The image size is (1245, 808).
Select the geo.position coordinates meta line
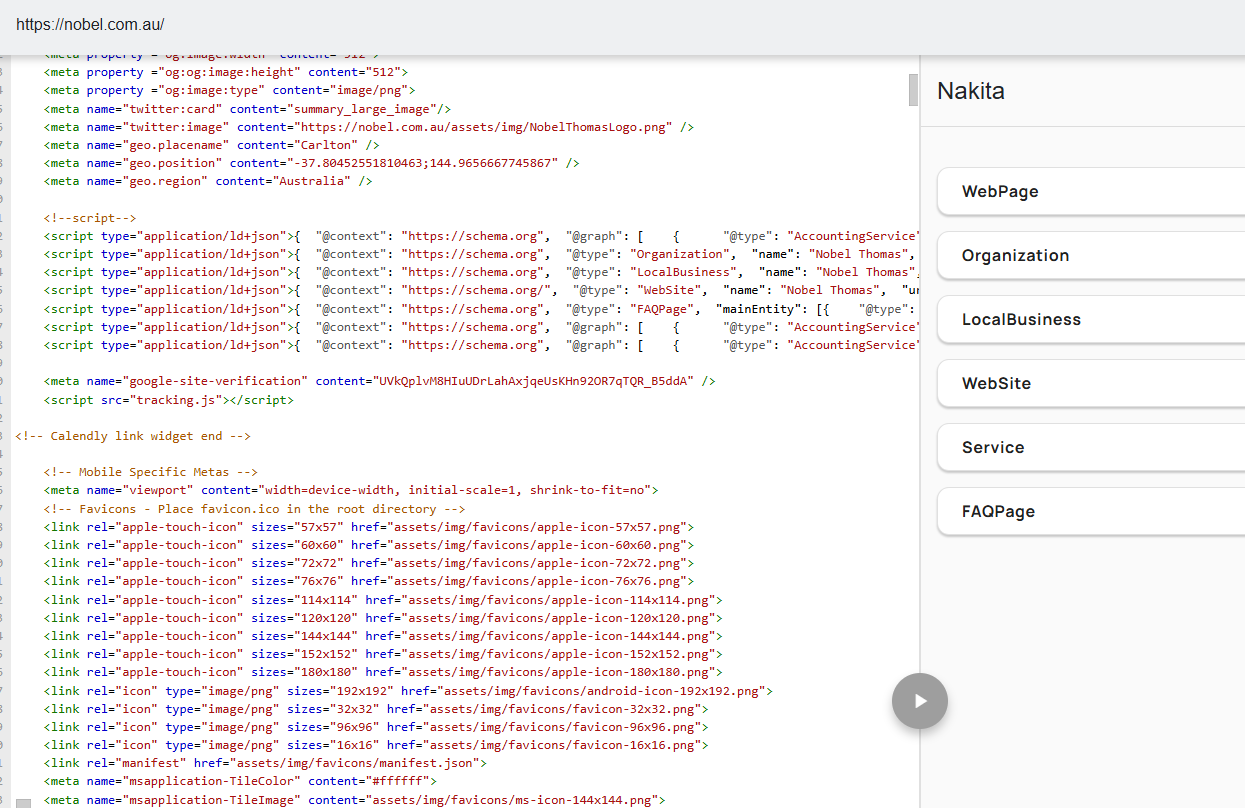[x=312, y=163]
